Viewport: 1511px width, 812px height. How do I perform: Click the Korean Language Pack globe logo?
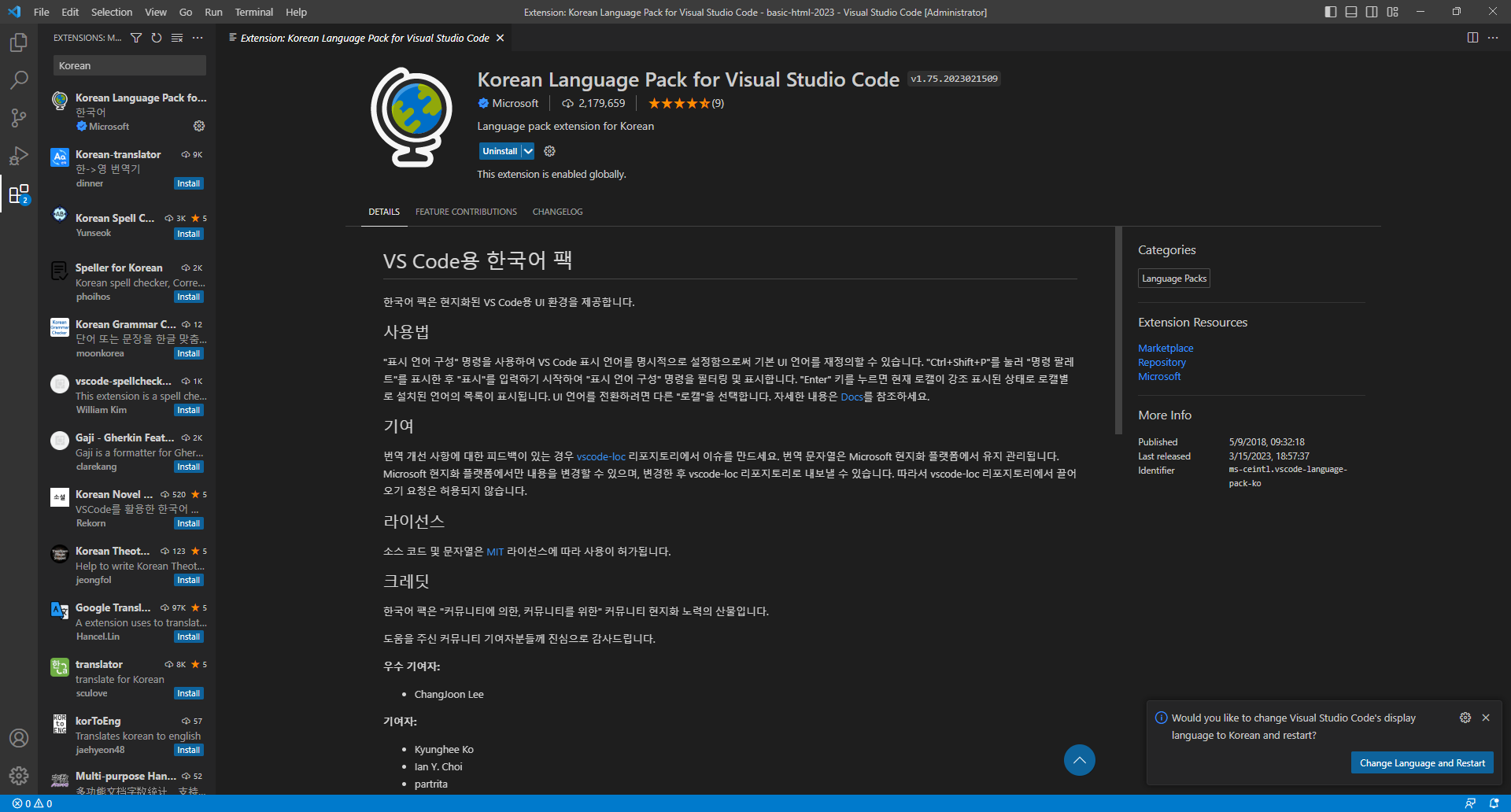click(412, 117)
